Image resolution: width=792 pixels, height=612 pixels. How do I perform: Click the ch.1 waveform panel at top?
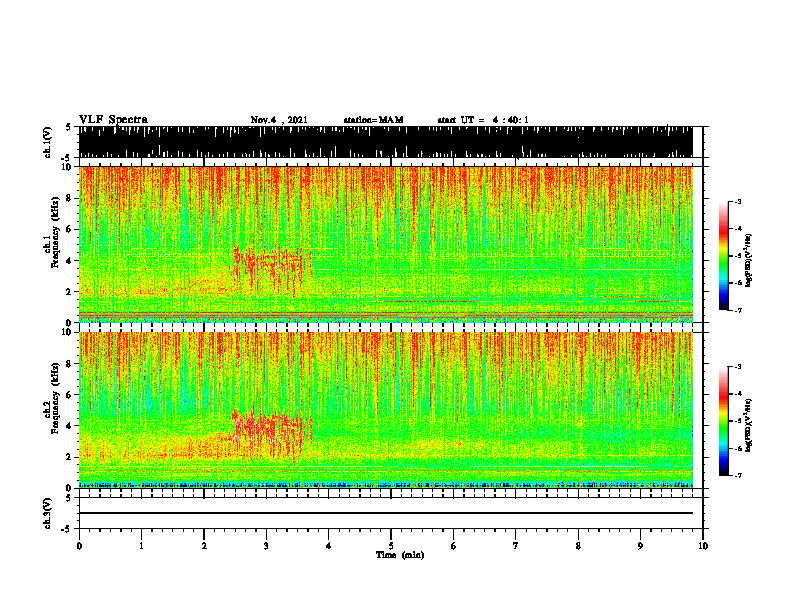coord(386,142)
